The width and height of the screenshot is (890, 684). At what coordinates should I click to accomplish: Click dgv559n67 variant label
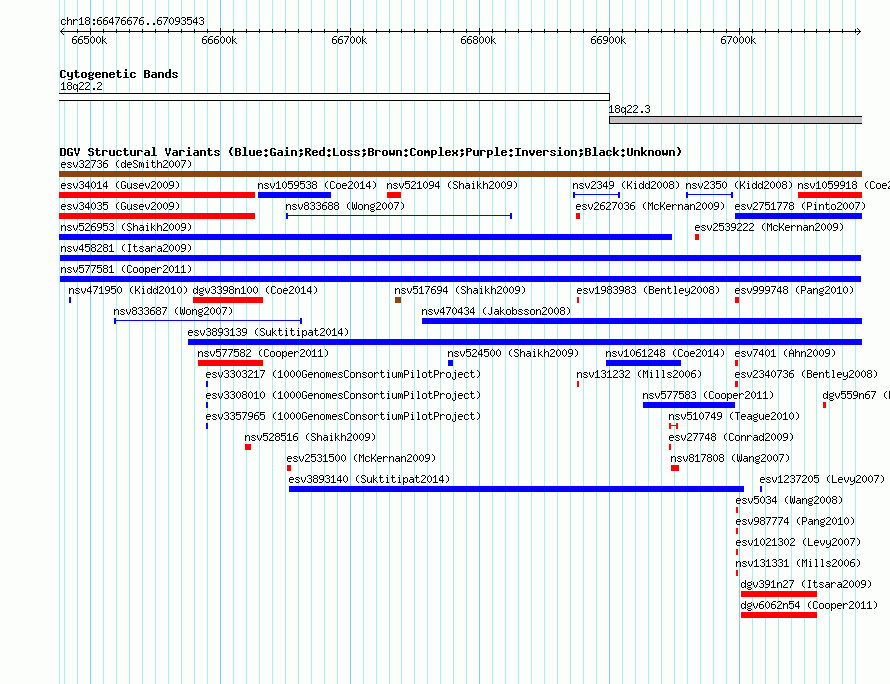[856, 395]
